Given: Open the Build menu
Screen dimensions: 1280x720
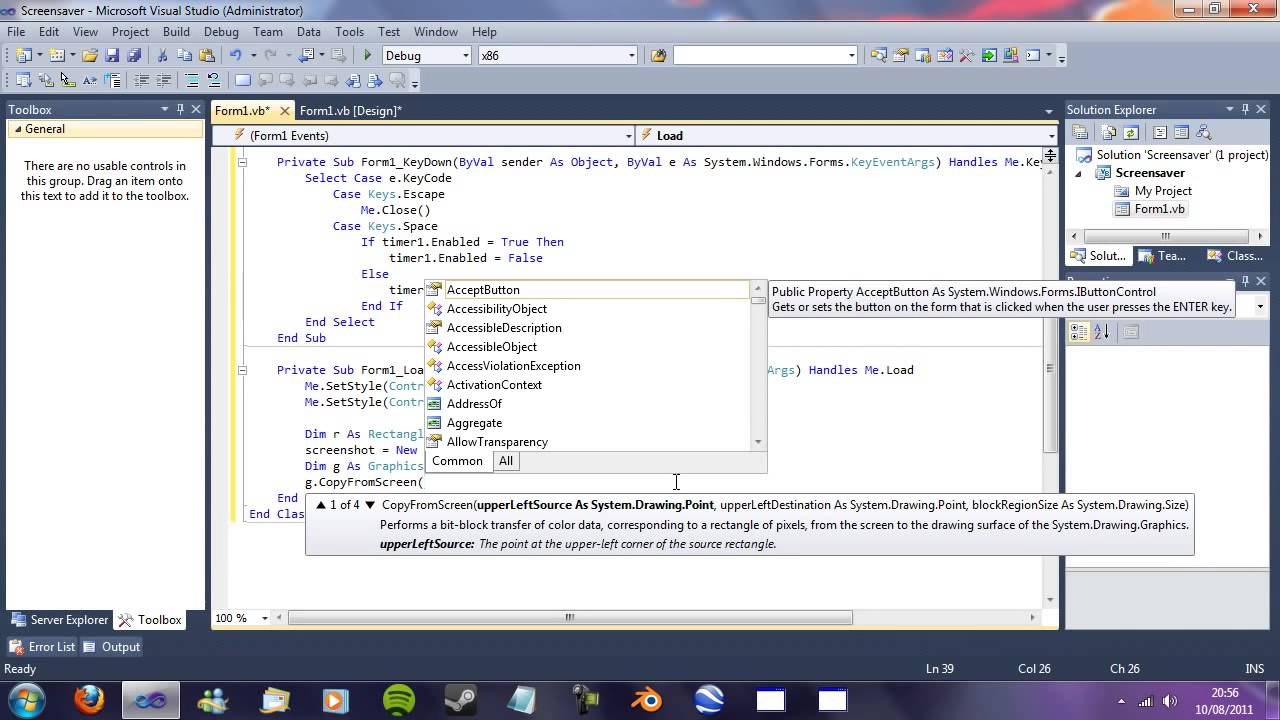Looking at the screenshot, I should pyautogui.click(x=176, y=32).
